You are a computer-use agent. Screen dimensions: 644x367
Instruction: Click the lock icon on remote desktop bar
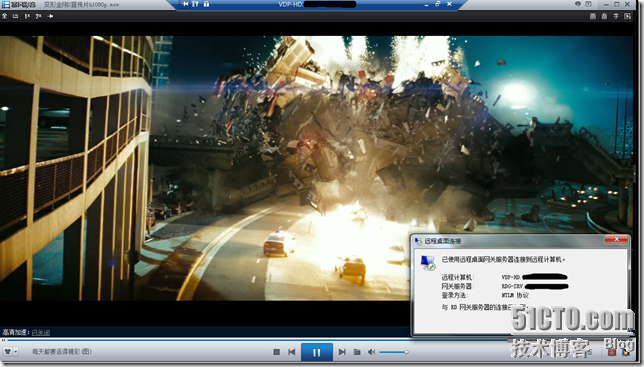coord(206,4)
